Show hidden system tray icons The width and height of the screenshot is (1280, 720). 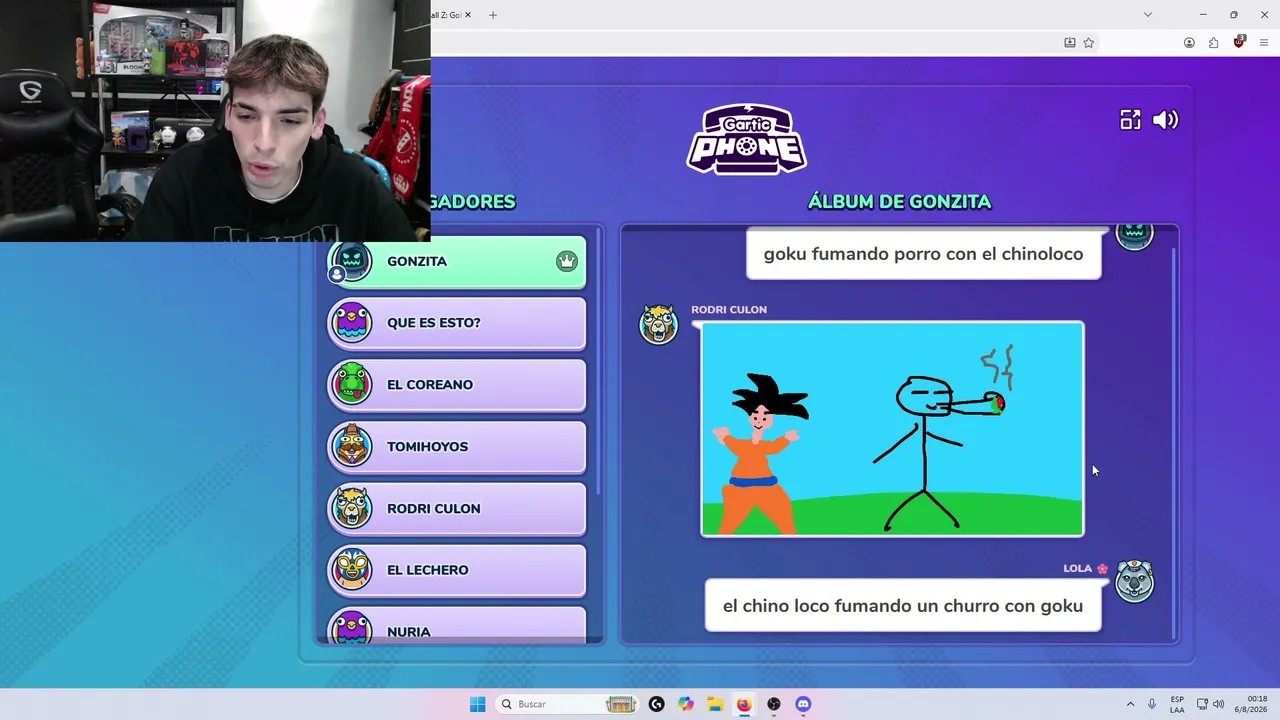[x=1130, y=704]
